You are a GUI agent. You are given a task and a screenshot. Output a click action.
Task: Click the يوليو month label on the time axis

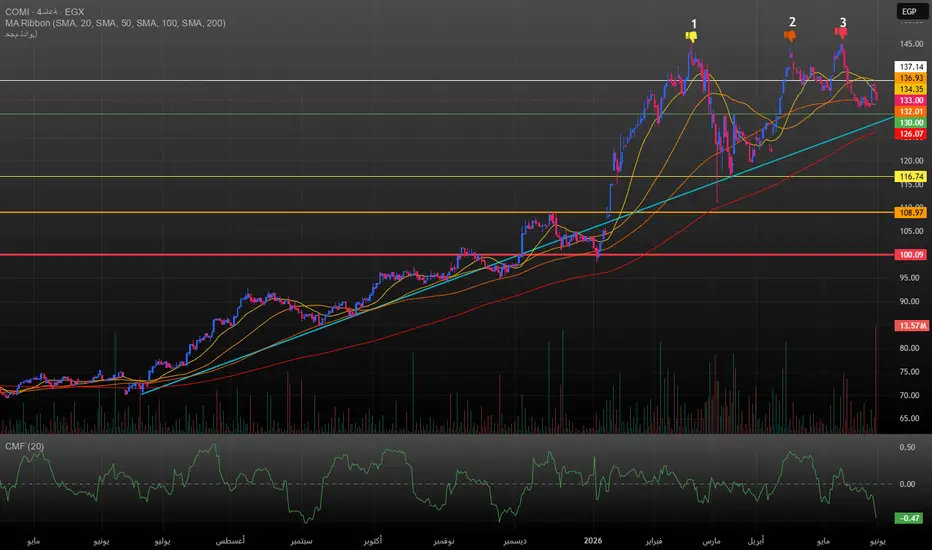coord(162,541)
